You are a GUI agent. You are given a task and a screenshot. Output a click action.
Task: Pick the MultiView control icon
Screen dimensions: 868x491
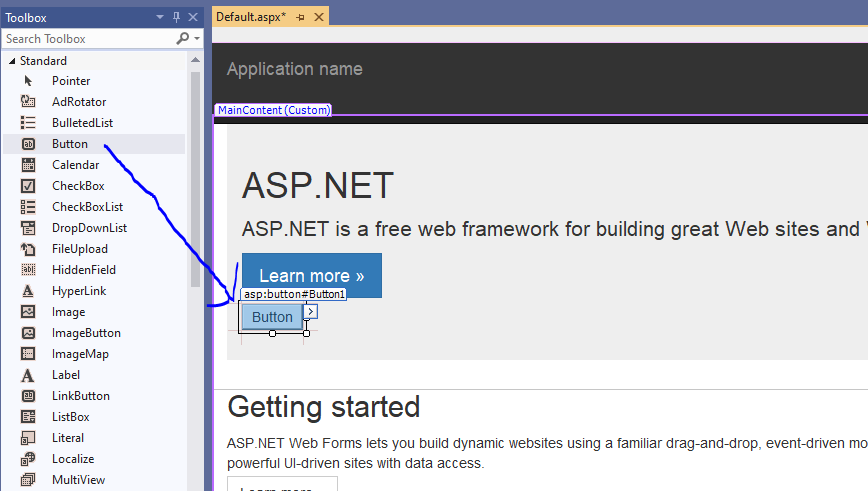[x=28, y=480]
